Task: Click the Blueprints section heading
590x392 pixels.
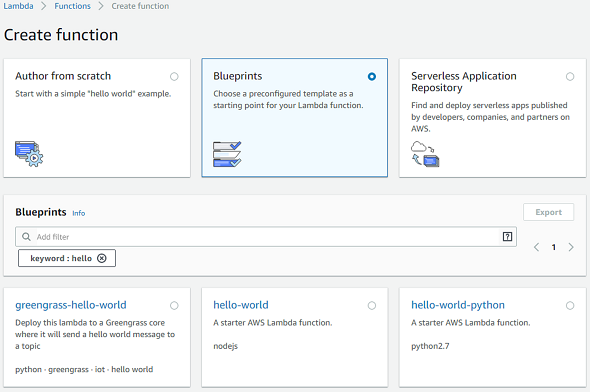Action: point(41,212)
